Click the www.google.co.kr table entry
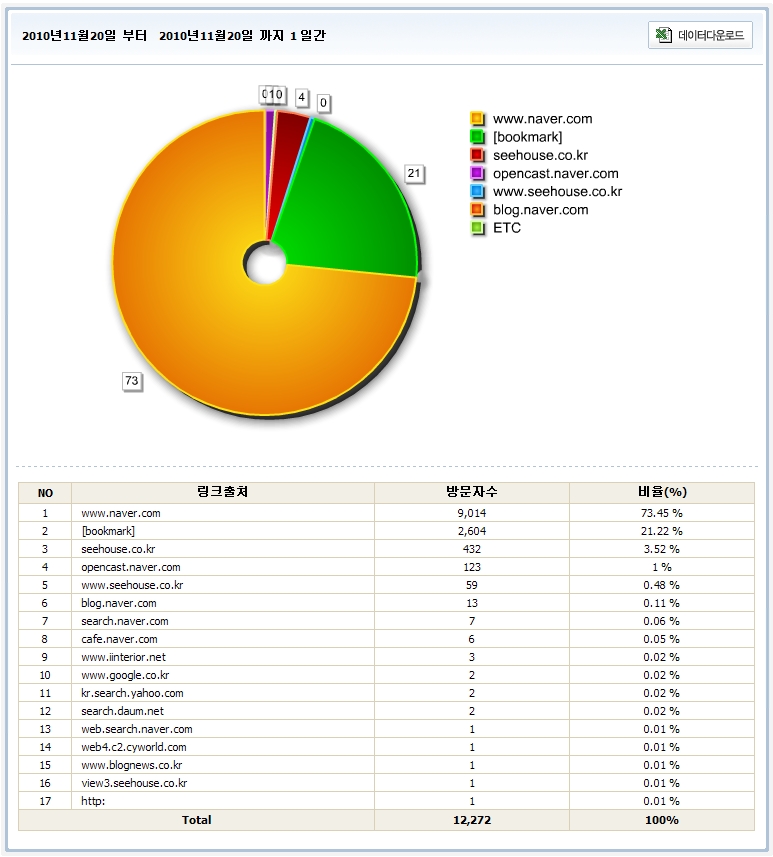Image resolution: width=773 pixels, height=857 pixels. pyautogui.click(x=125, y=675)
